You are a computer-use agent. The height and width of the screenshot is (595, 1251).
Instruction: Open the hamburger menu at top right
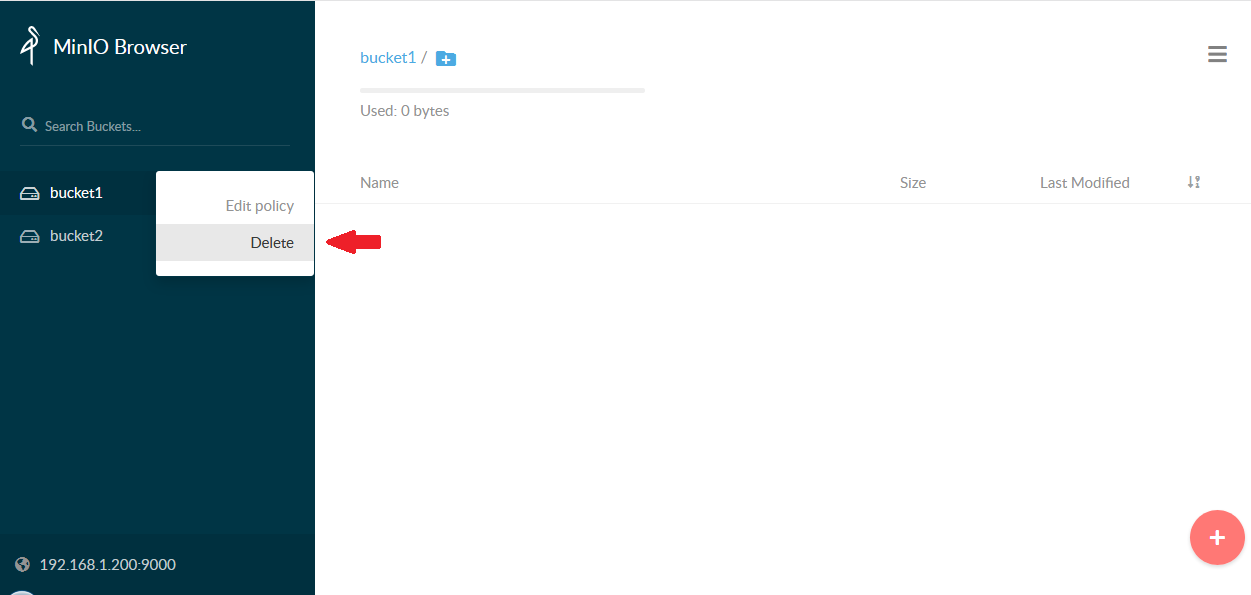1217,55
